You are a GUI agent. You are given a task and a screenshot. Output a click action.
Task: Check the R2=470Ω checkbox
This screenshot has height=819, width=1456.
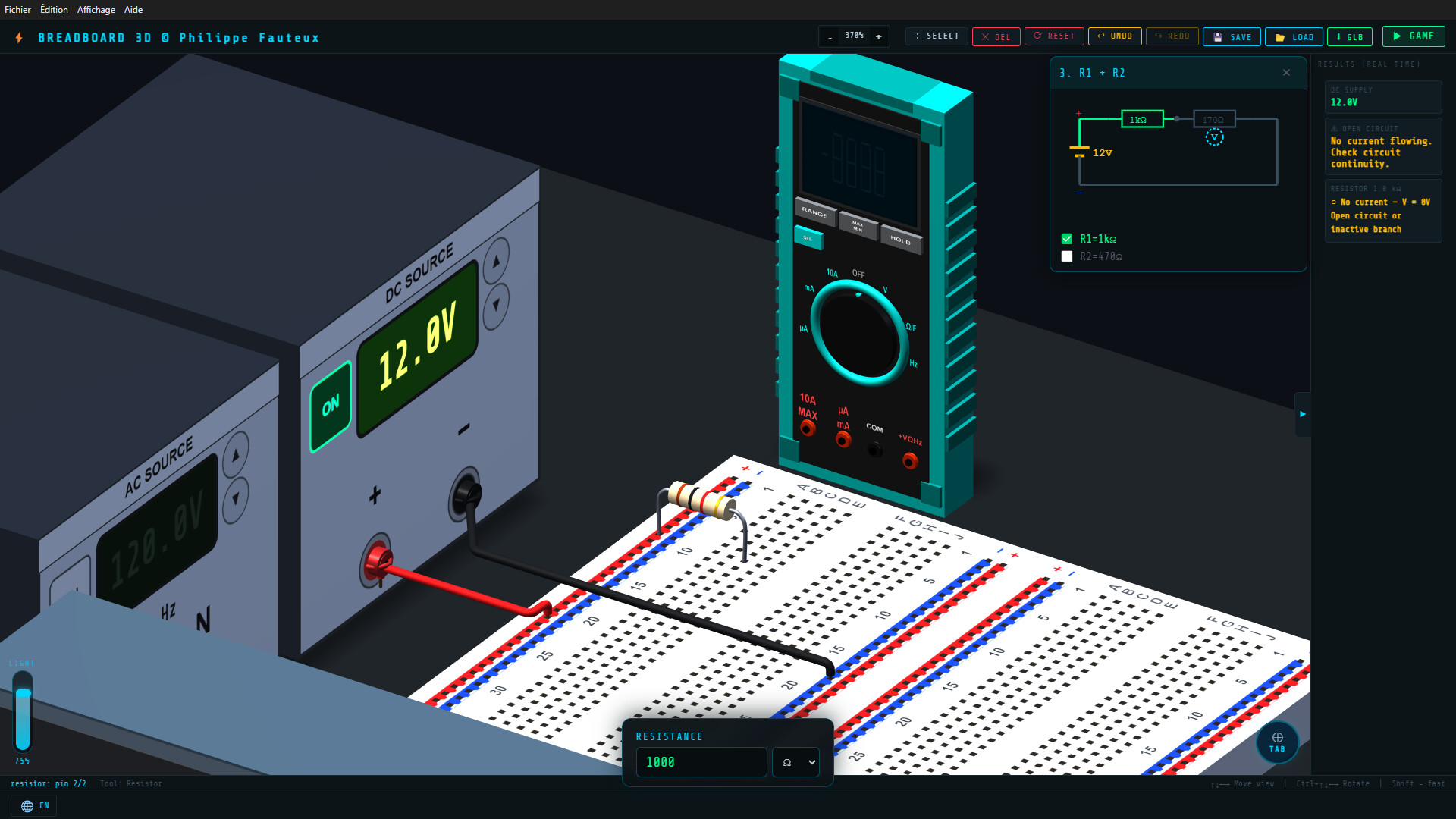coord(1067,256)
